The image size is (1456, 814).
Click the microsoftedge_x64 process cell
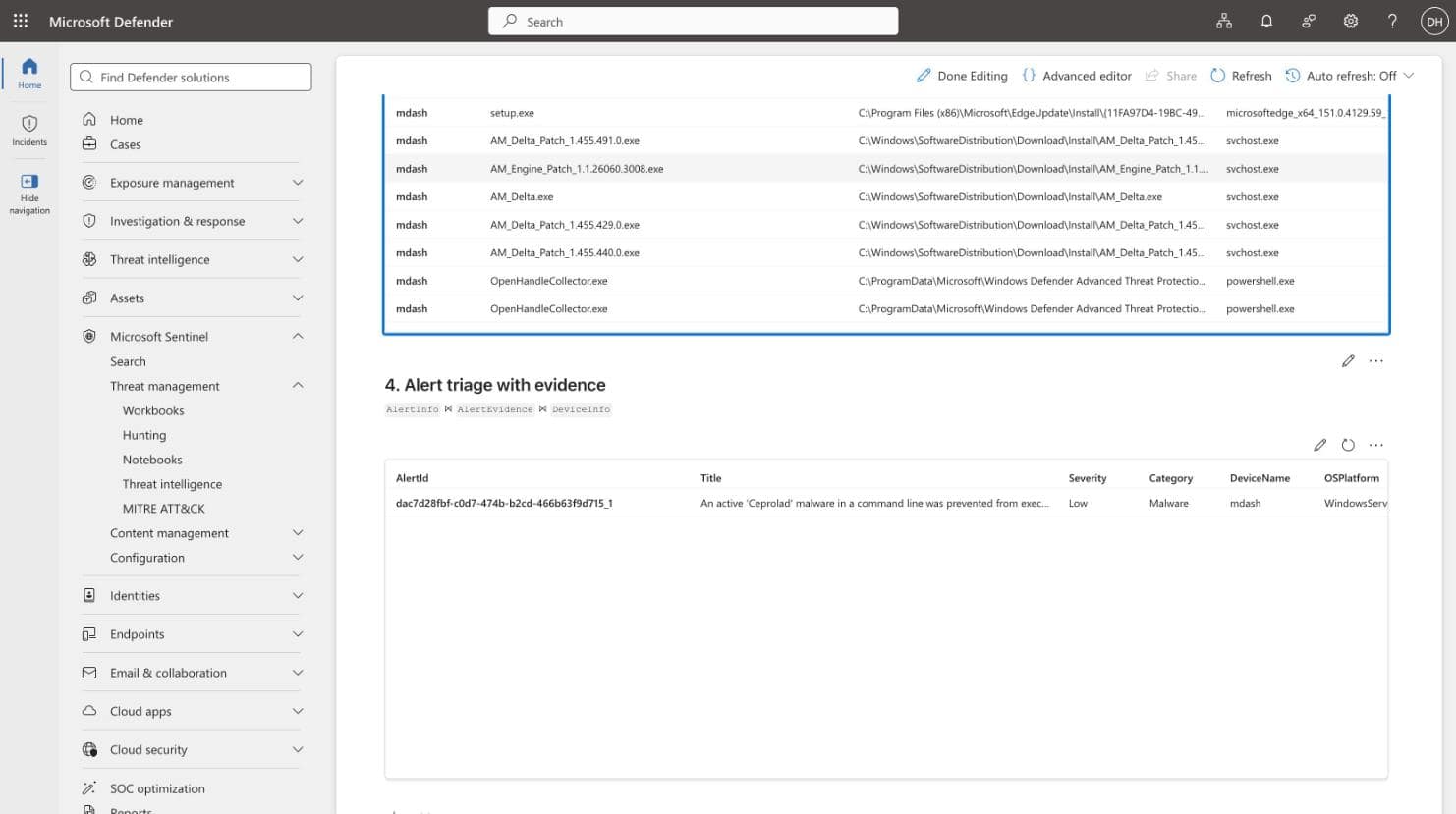(1306, 113)
